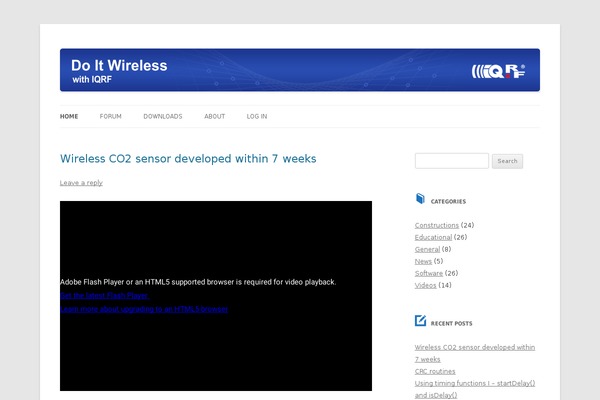Click the IQRF logo in the banner

(498, 71)
